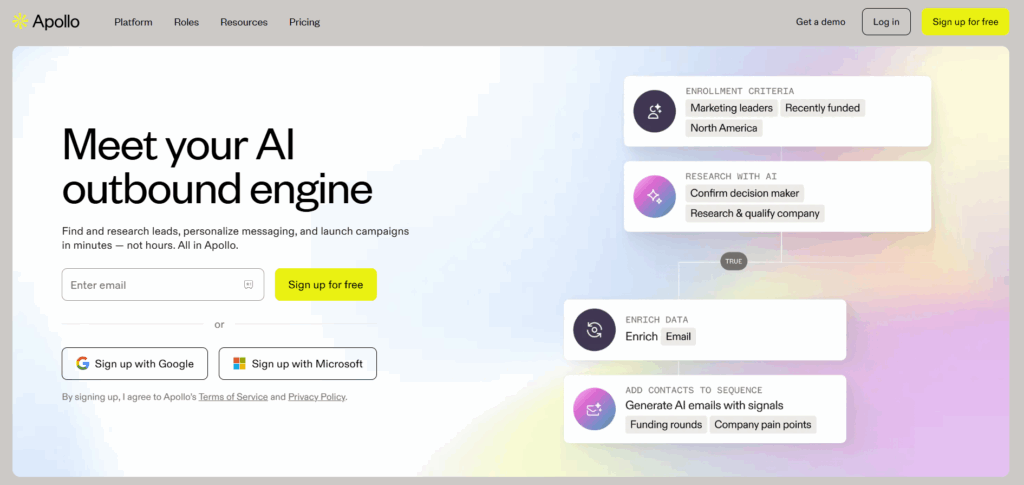Screen dimensions: 1024x485
Task: Sign up with Microsoft
Action: point(298,364)
